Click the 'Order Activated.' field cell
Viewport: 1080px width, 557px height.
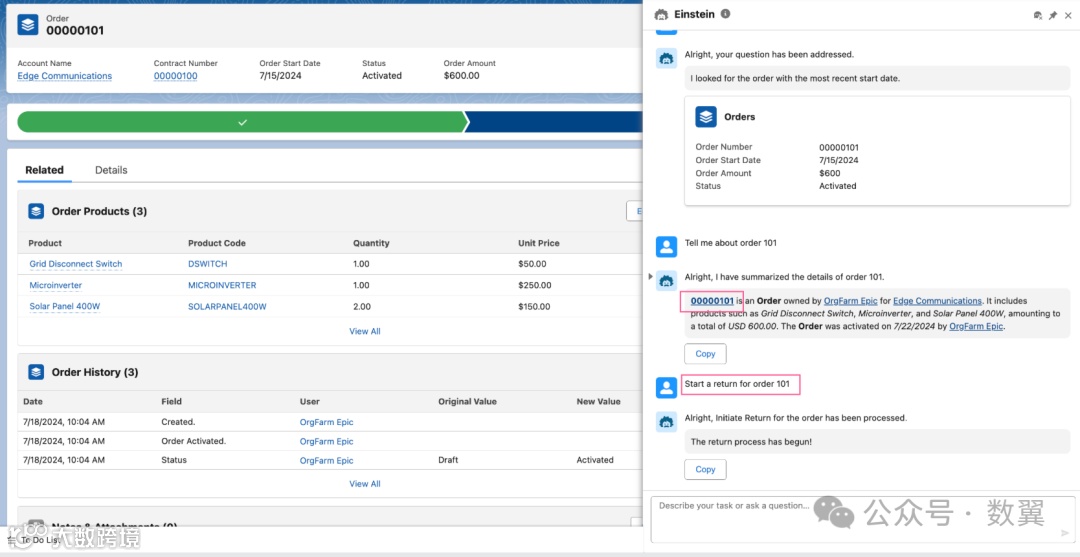194,441
